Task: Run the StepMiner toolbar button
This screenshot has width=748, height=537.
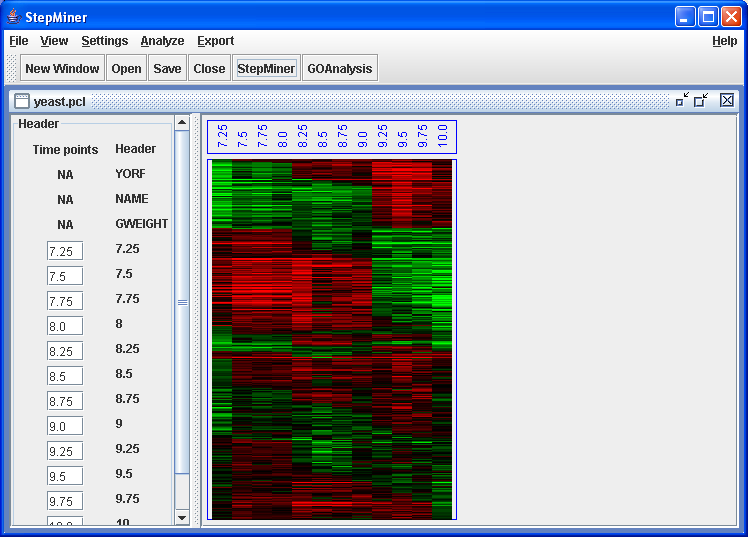Action: (x=266, y=68)
